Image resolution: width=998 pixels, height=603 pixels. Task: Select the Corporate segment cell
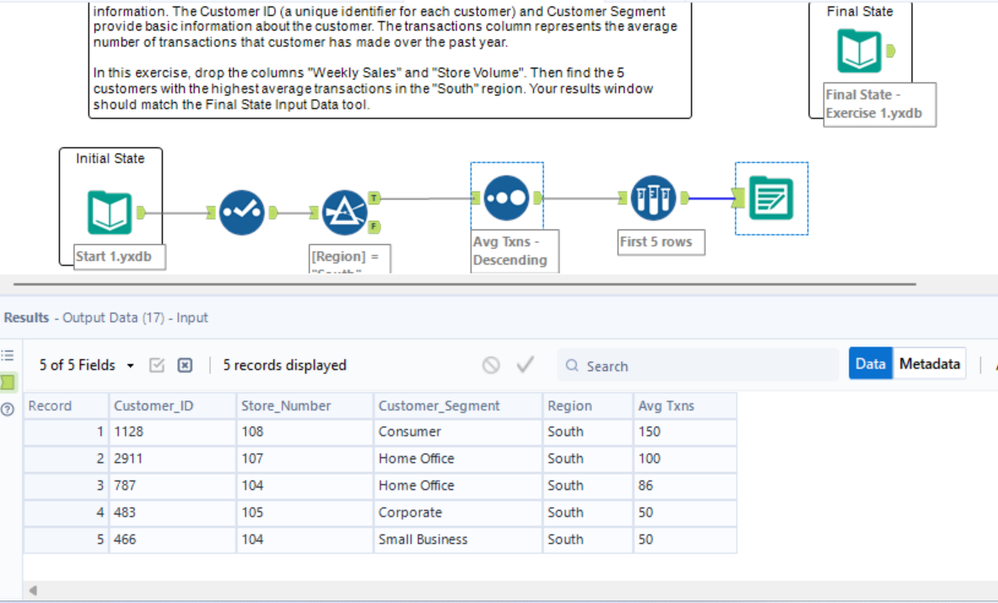point(458,513)
